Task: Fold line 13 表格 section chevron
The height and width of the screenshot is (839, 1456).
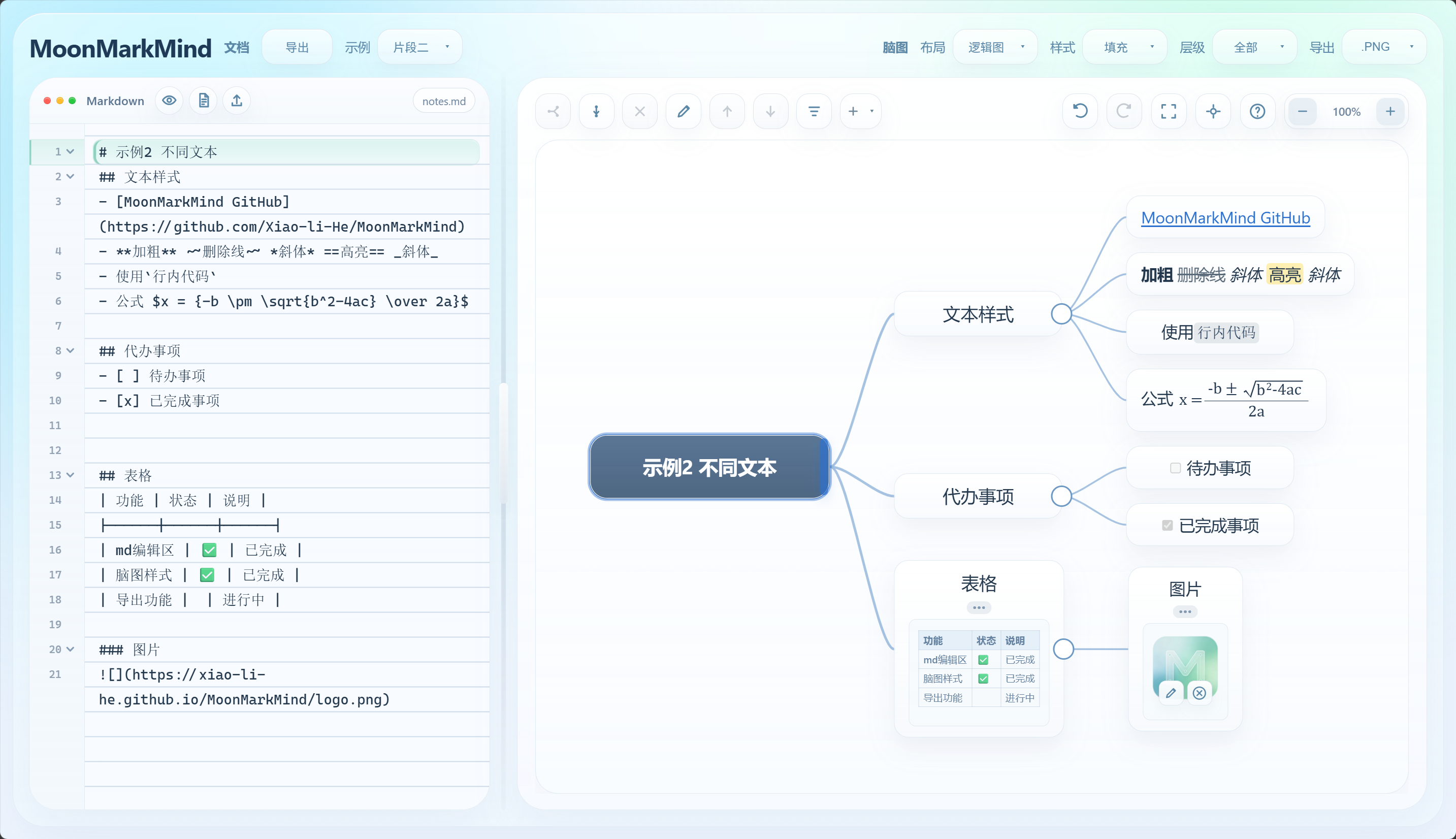Action: [70, 475]
